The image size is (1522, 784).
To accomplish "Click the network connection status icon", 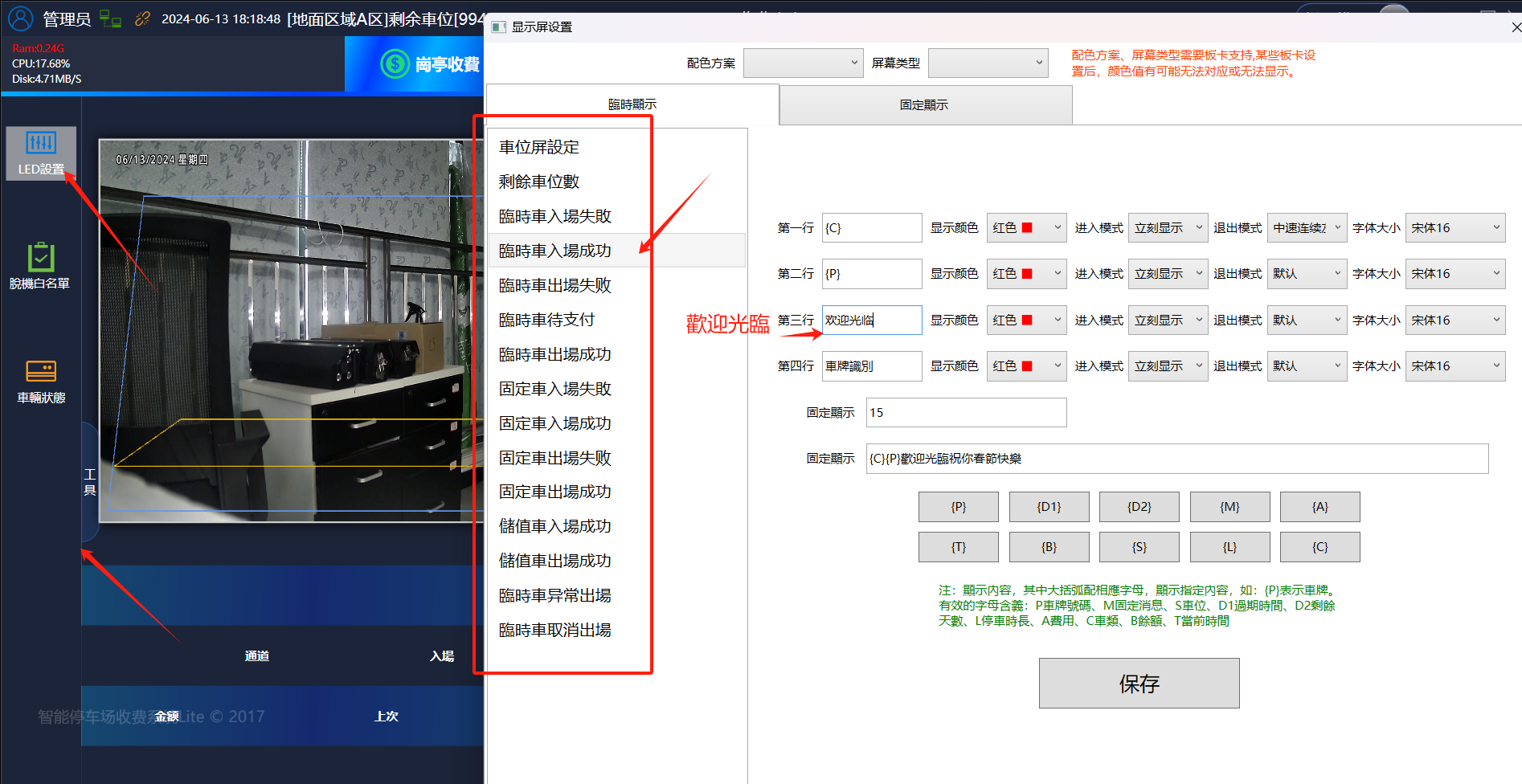I will click(111, 18).
